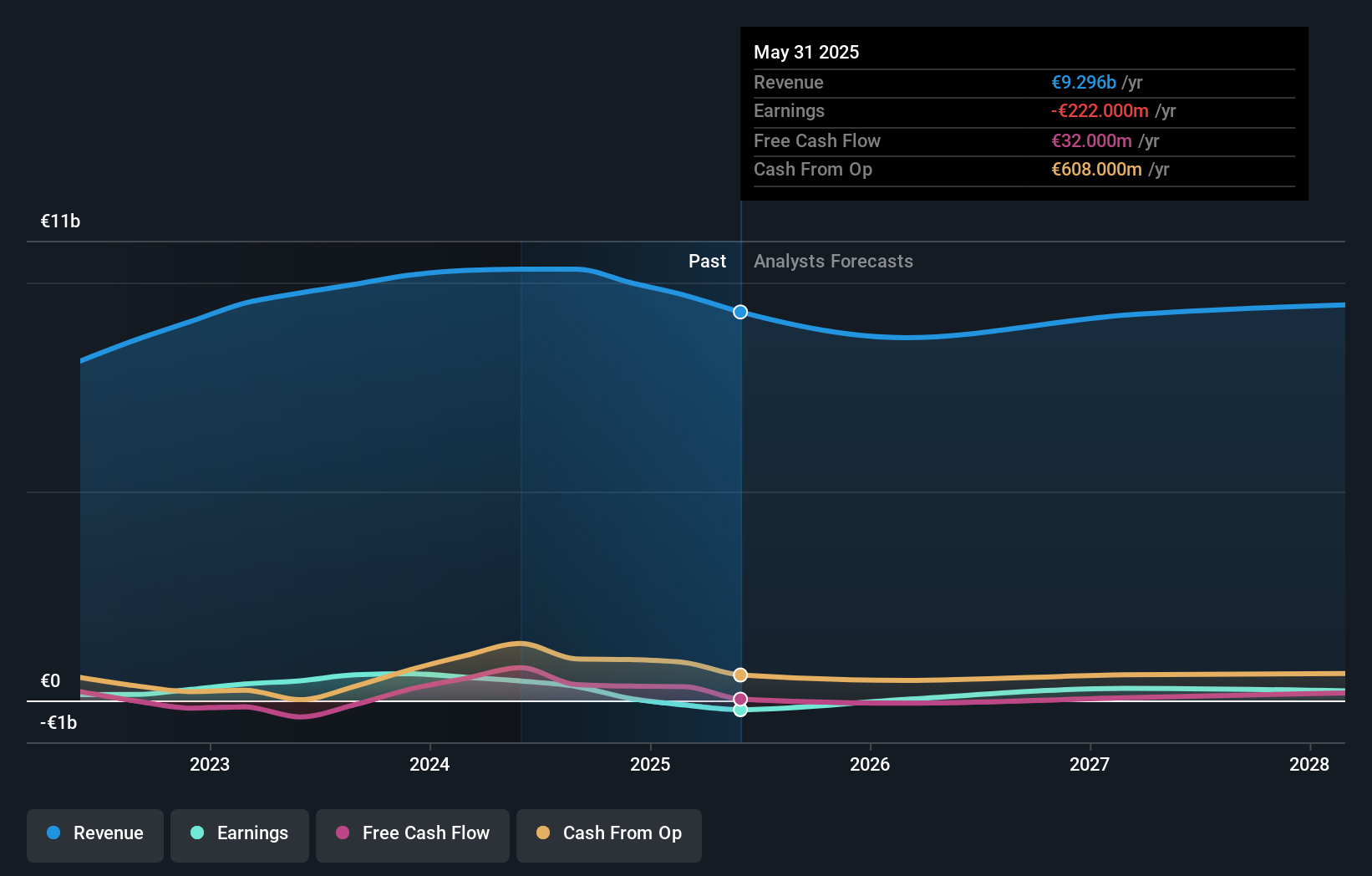1372x876 pixels.
Task: Click the -€222.000m earnings value in tooltip
Action: (1100, 110)
